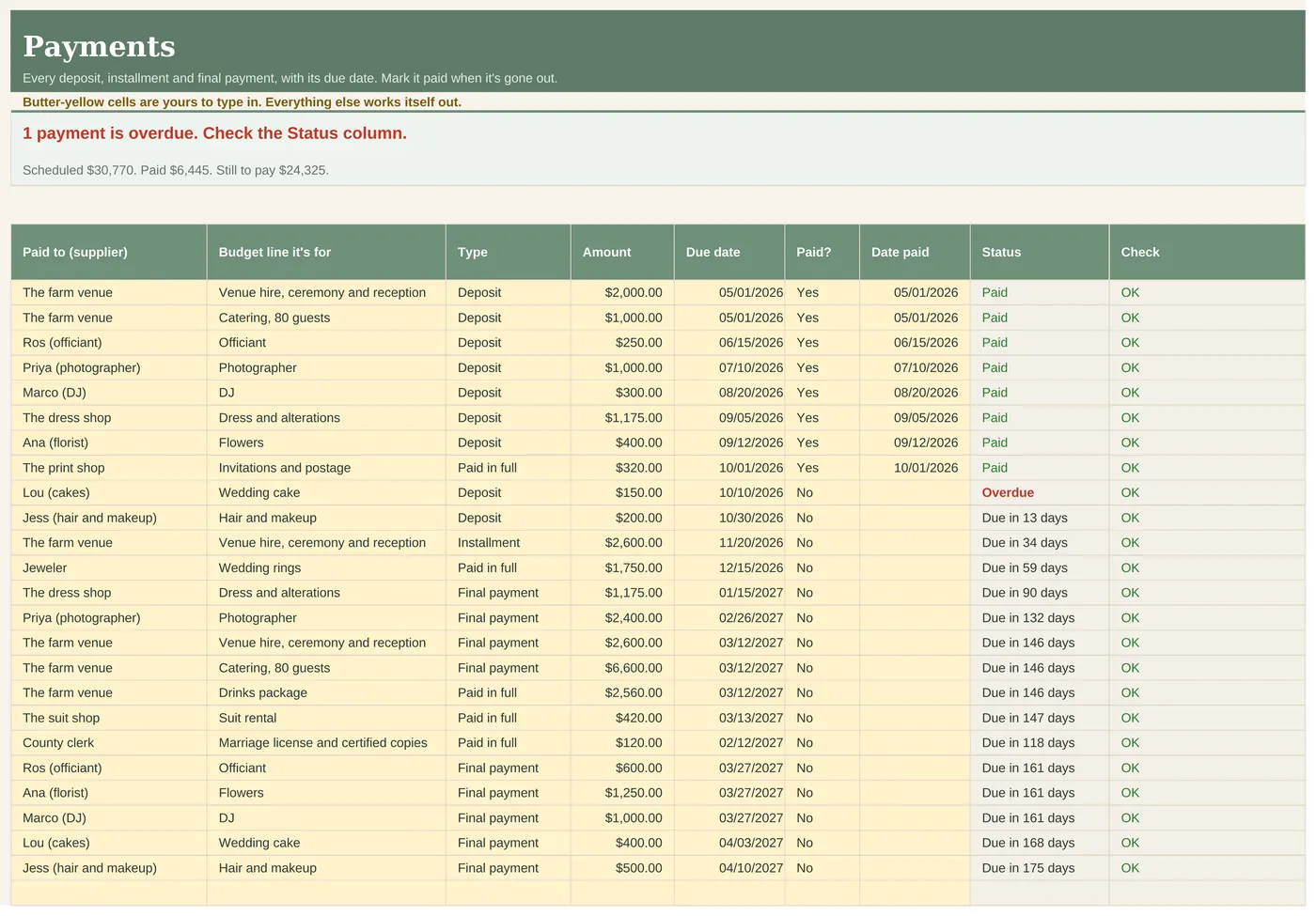The image size is (1316, 916).
Task: Select the "$6,600.00" amount cell
Action: pos(622,668)
